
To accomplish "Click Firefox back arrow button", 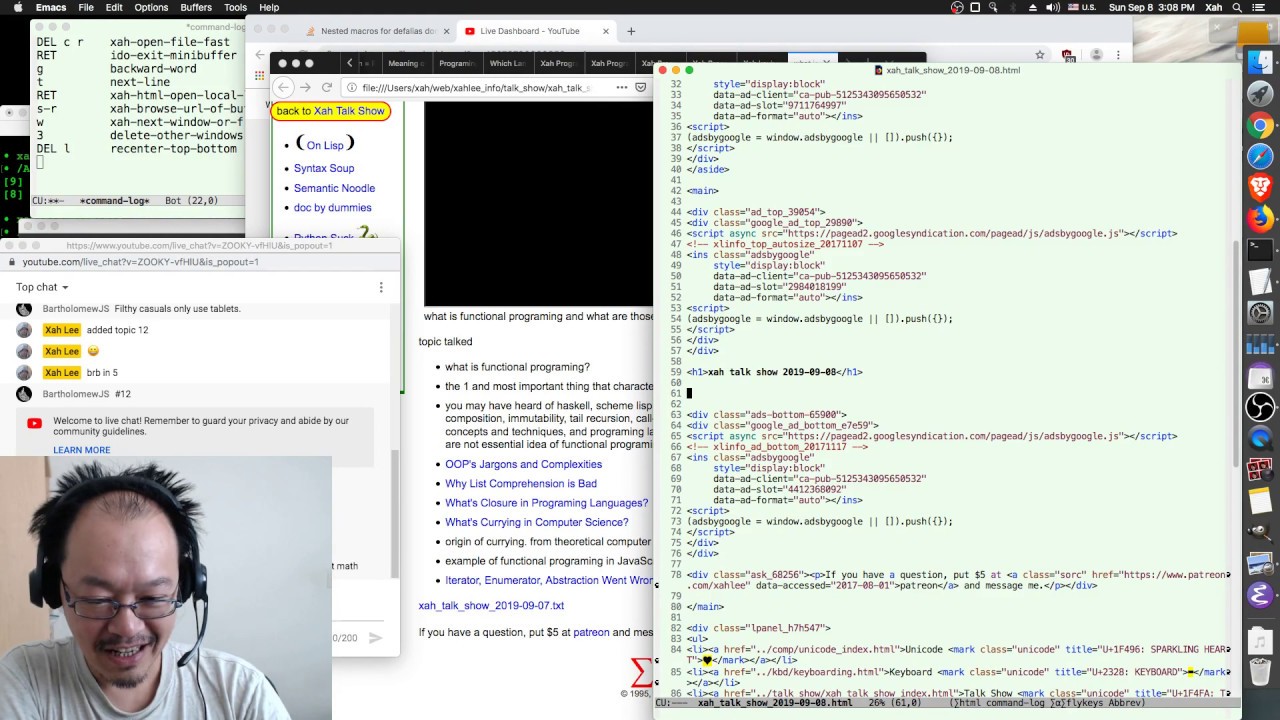I will [x=283, y=87].
